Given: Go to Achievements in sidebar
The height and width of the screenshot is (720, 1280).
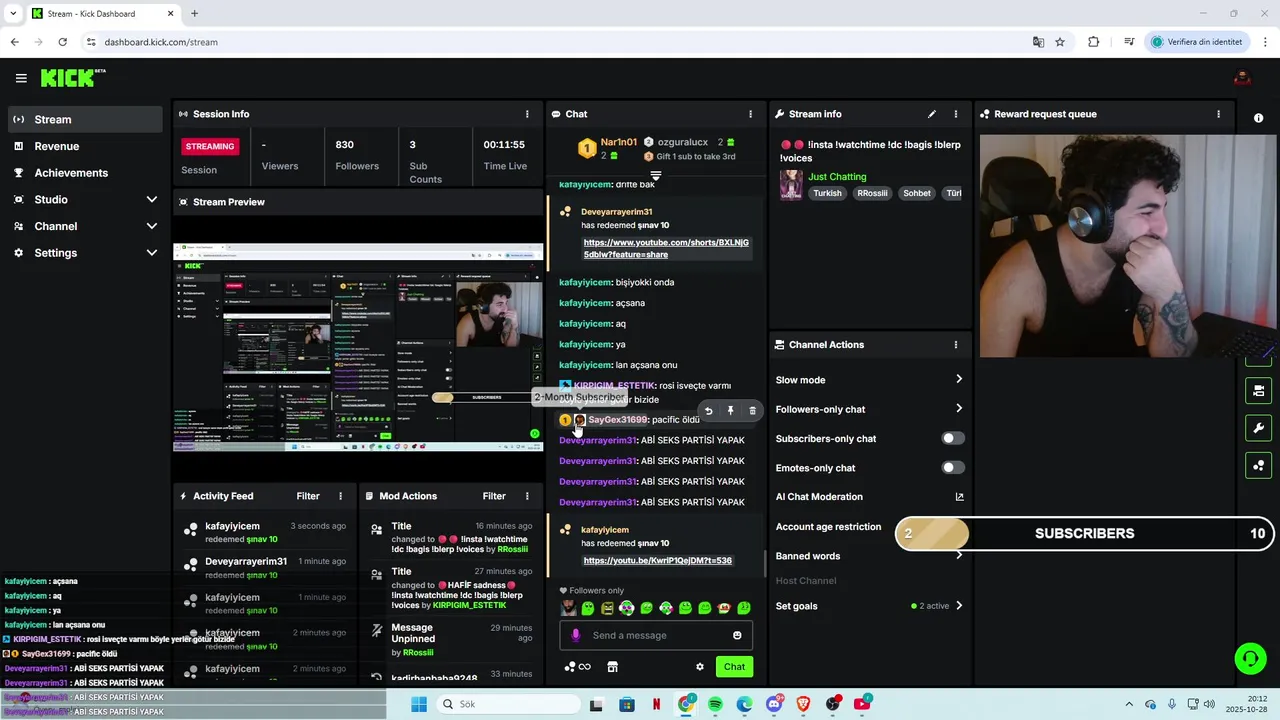Looking at the screenshot, I should [x=85, y=173].
